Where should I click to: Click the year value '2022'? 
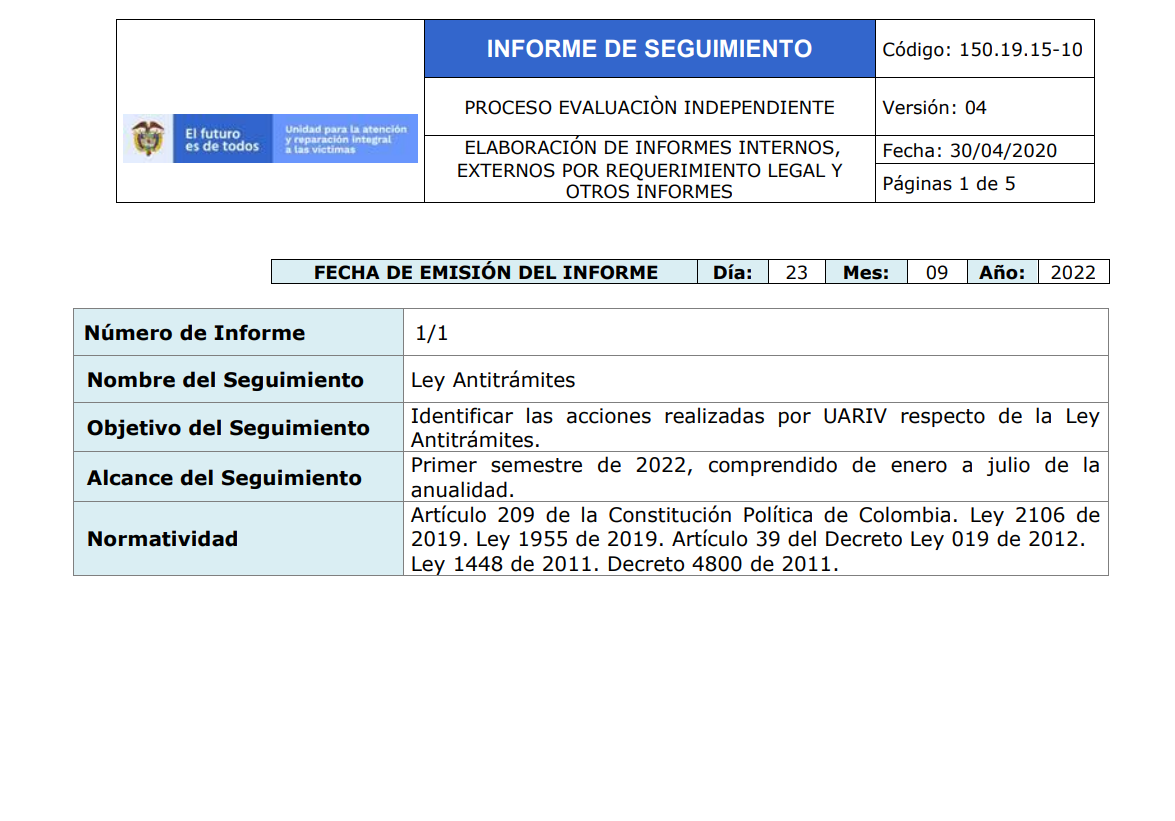(x=1073, y=273)
